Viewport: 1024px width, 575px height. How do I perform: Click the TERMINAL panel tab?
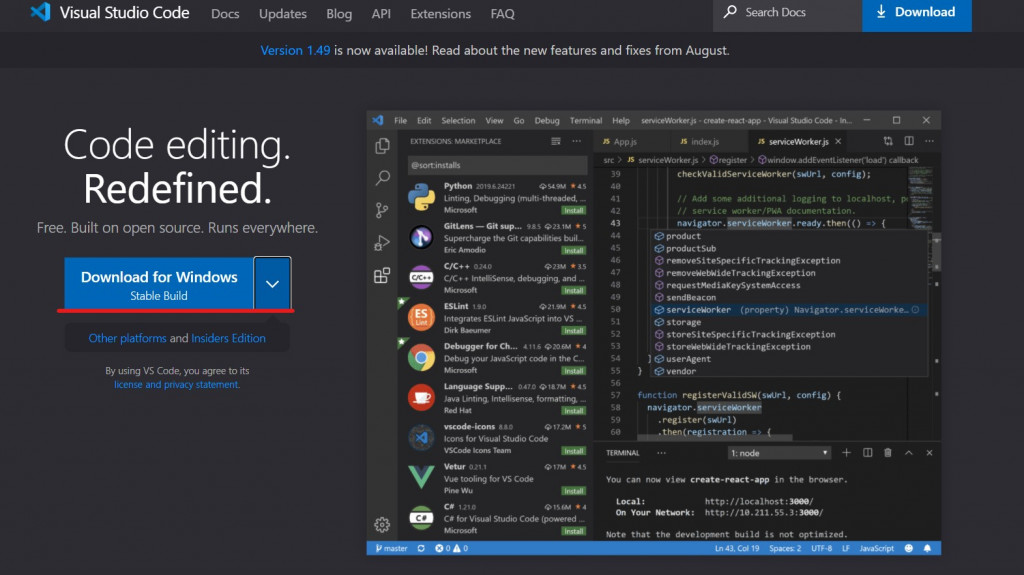pos(622,453)
